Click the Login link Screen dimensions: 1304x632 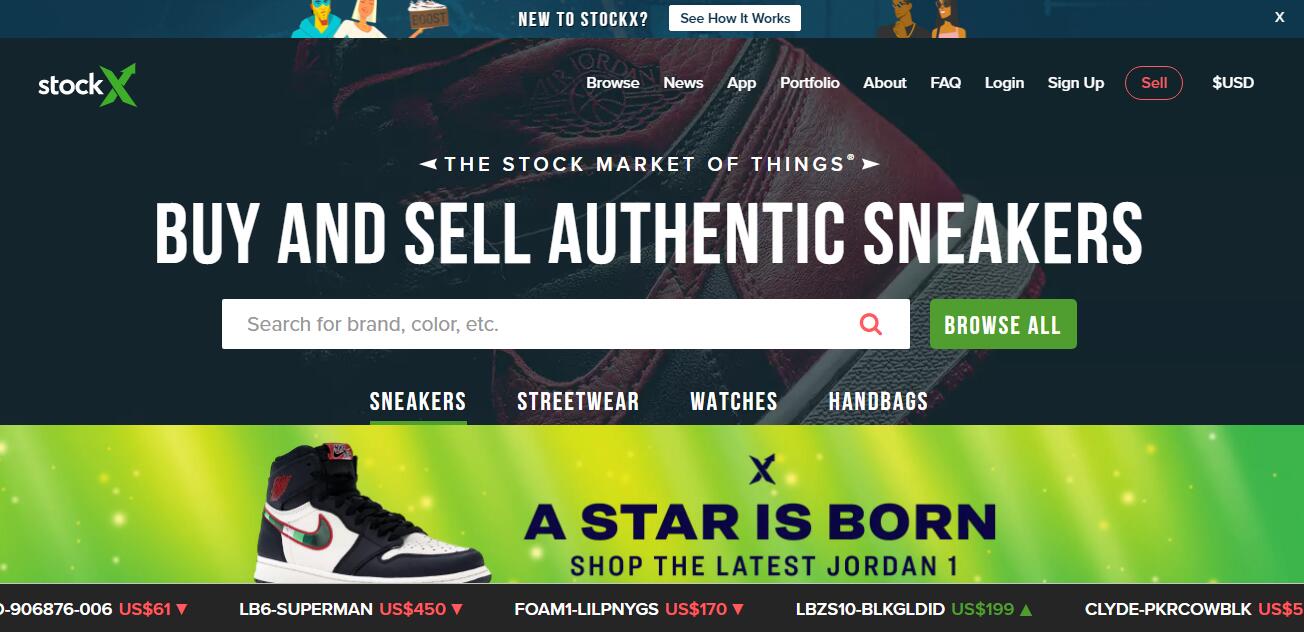(1004, 83)
